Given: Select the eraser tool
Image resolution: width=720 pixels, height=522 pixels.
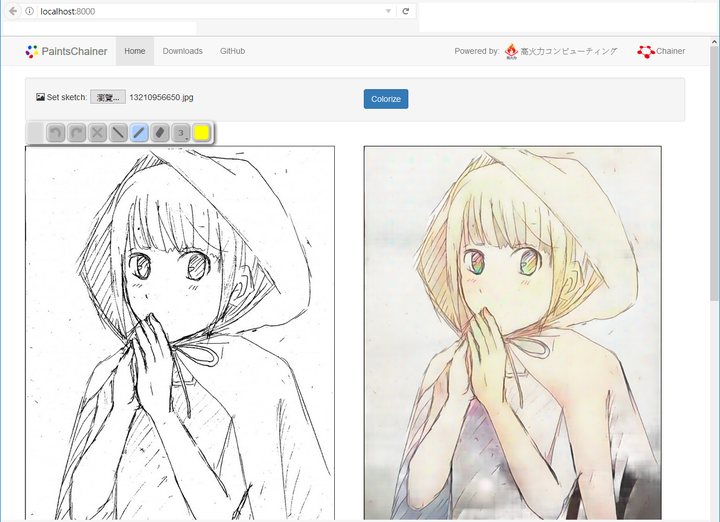Looking at the screenshot, I should [x=160, y=133].
